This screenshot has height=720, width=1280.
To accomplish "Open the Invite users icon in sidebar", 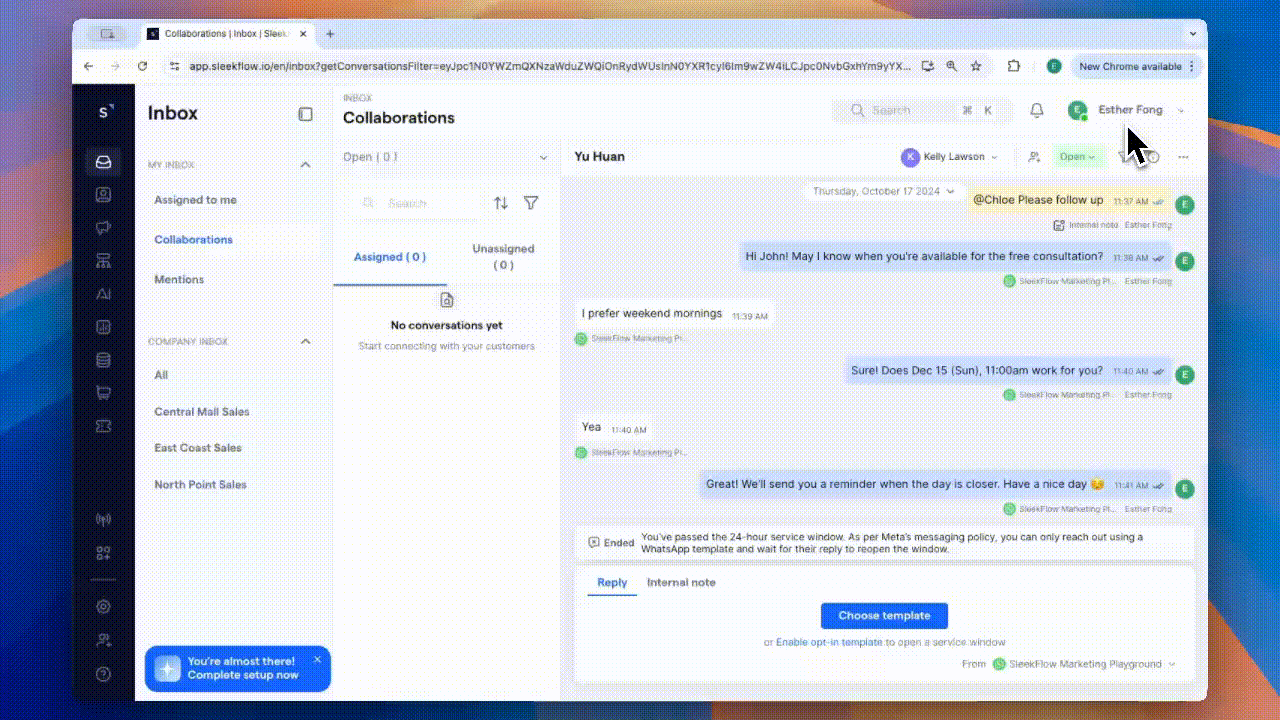I will [x=103, y=640].
